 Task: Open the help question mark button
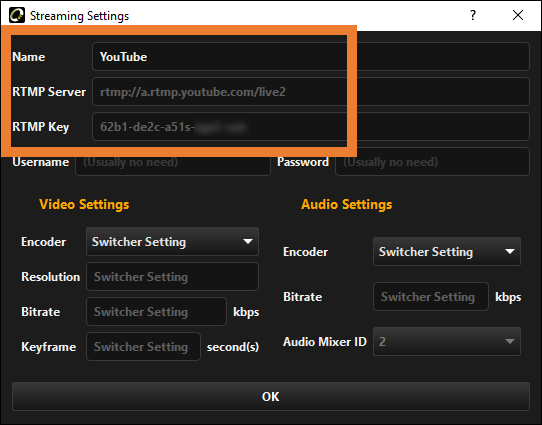[473, 15]
